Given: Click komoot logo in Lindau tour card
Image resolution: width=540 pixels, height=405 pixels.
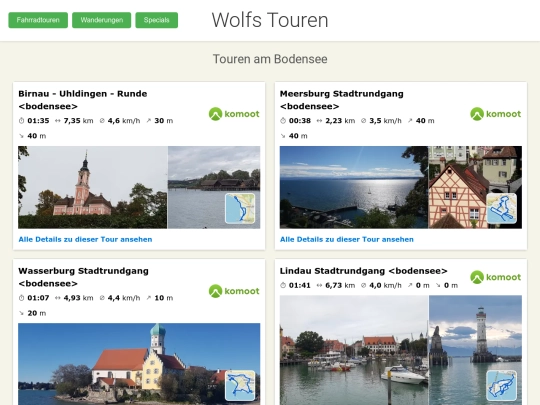Looking at the screenshot, I should [x=496, y=277].
